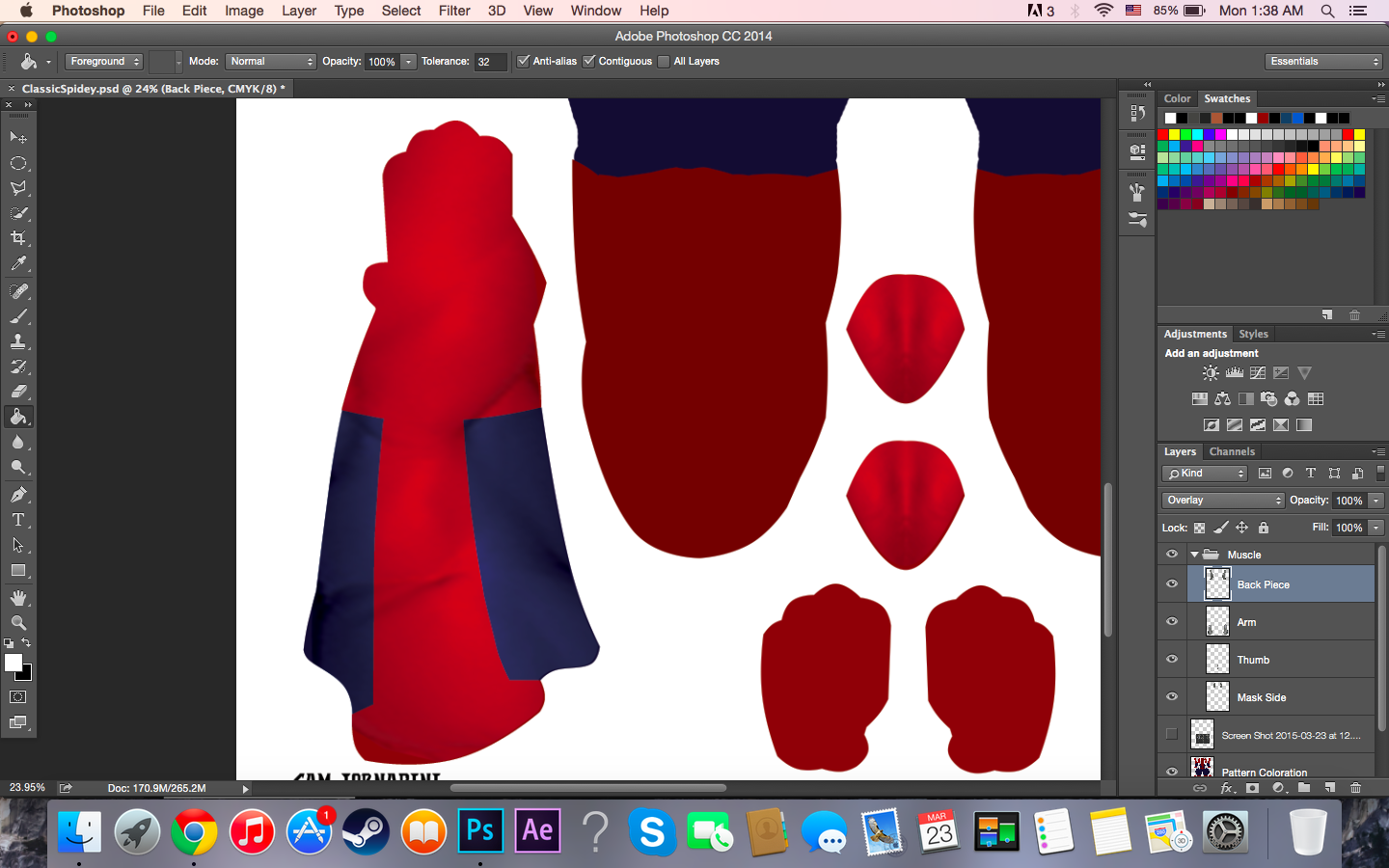
Task: Pick the Hand tool
Action: tap(18, 598)
